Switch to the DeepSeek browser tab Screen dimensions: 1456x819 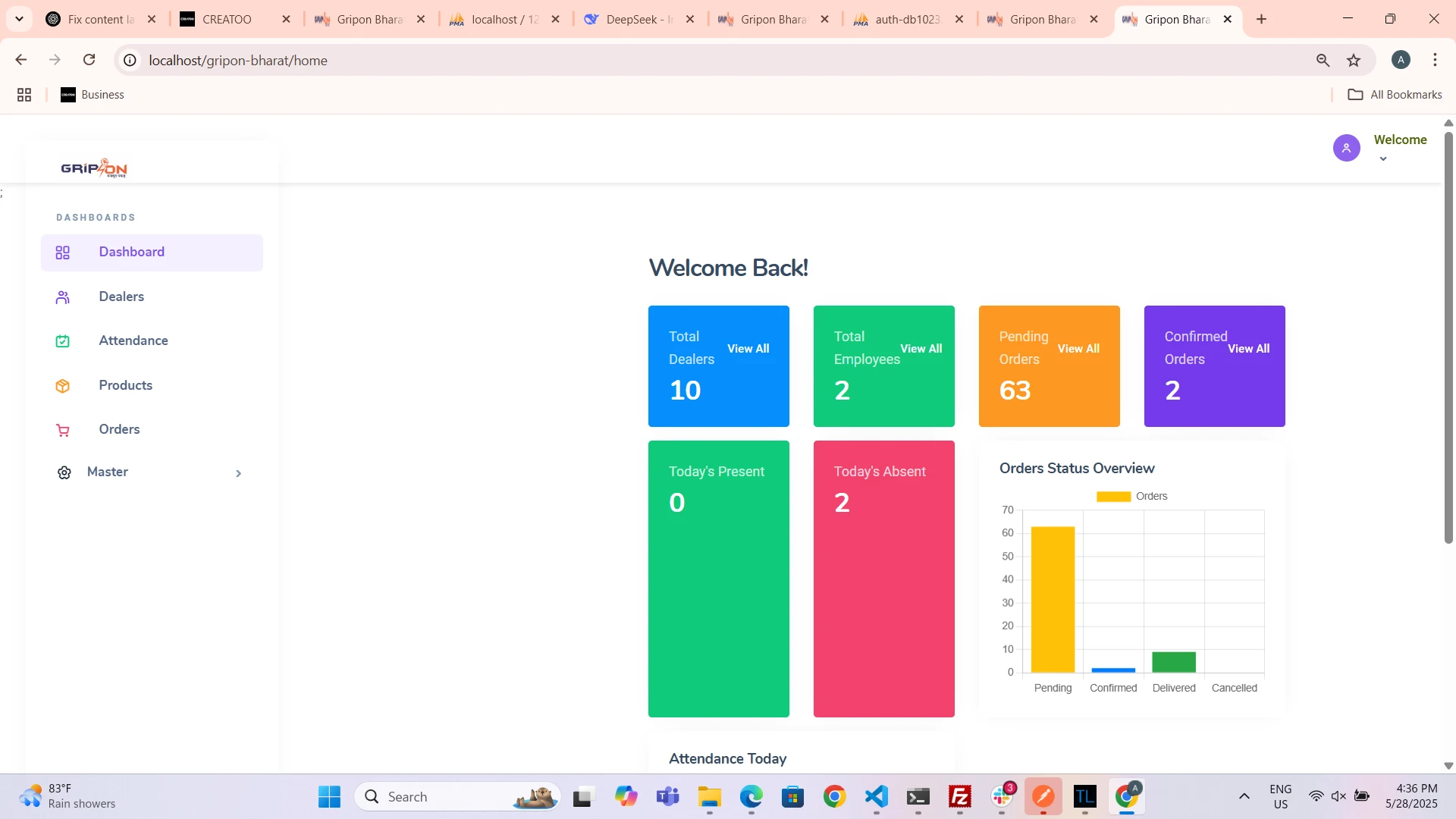point(631,19)
